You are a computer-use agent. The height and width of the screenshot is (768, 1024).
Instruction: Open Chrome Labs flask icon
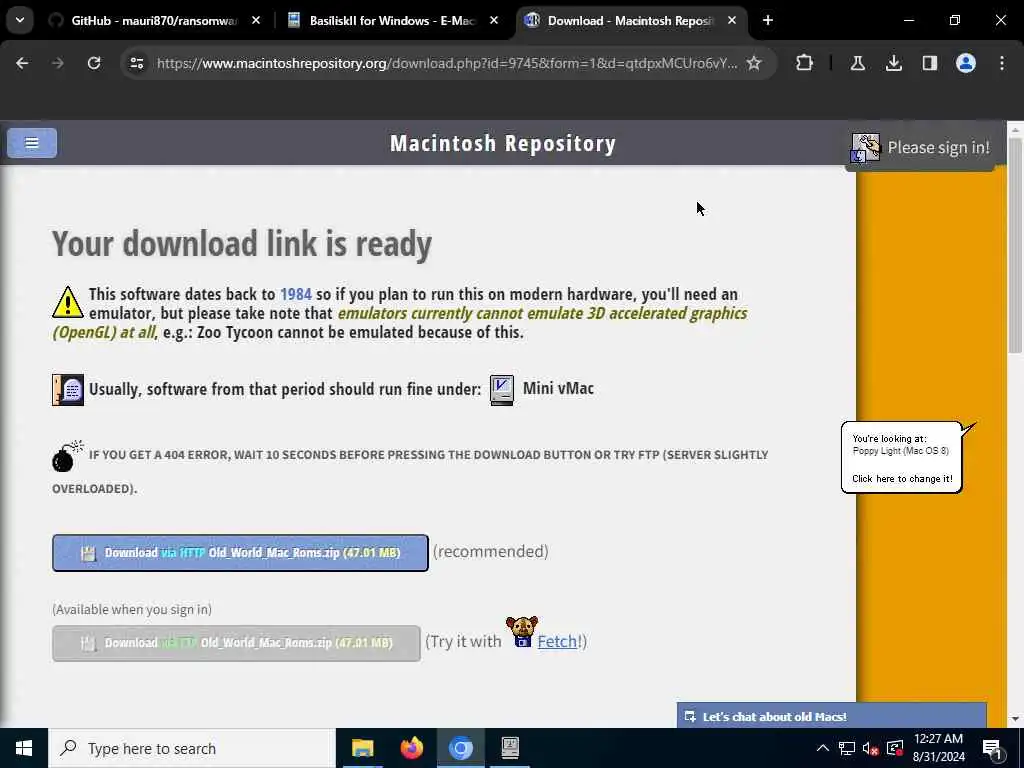[857, 63]
